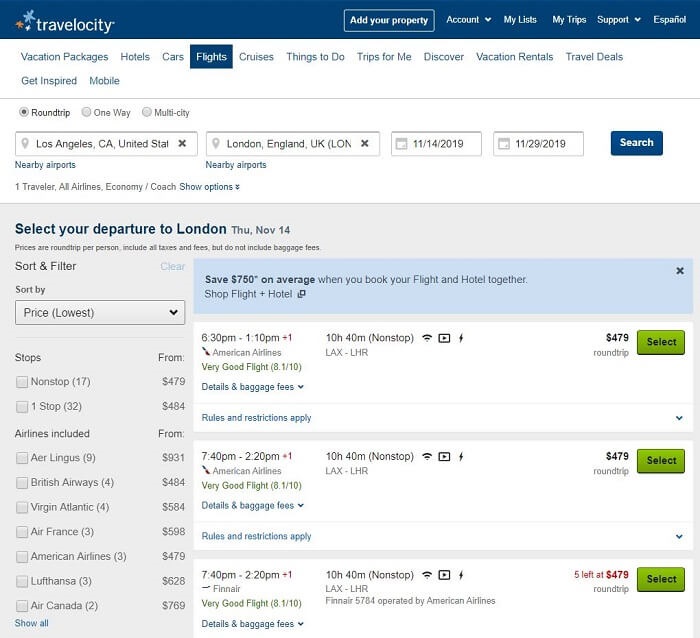Open the Account dropdown menu

tap(468, 20)
